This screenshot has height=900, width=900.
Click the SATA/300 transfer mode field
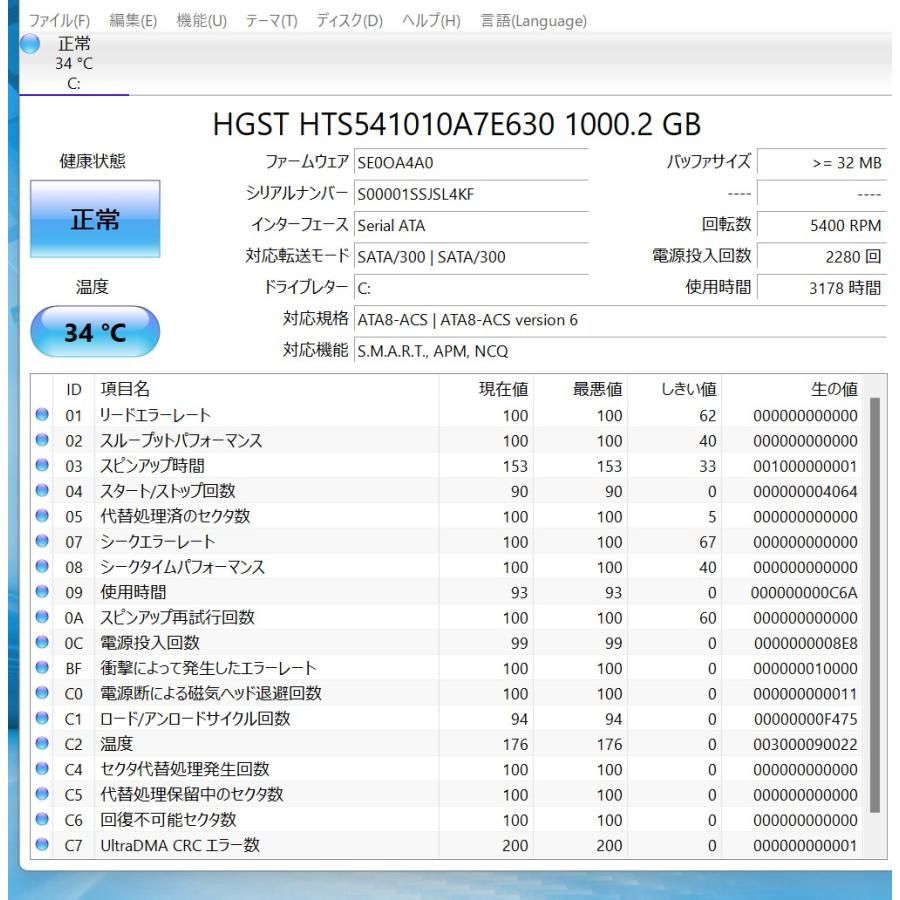471,257
